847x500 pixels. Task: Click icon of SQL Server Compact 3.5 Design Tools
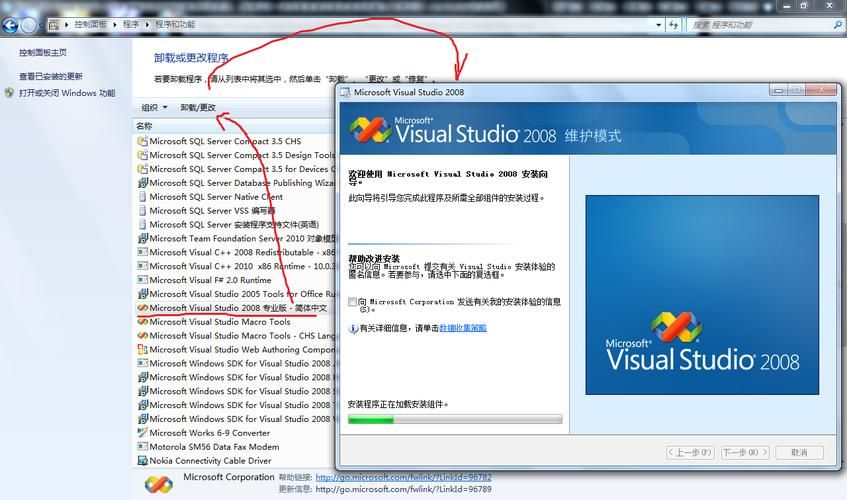(143, 155)
